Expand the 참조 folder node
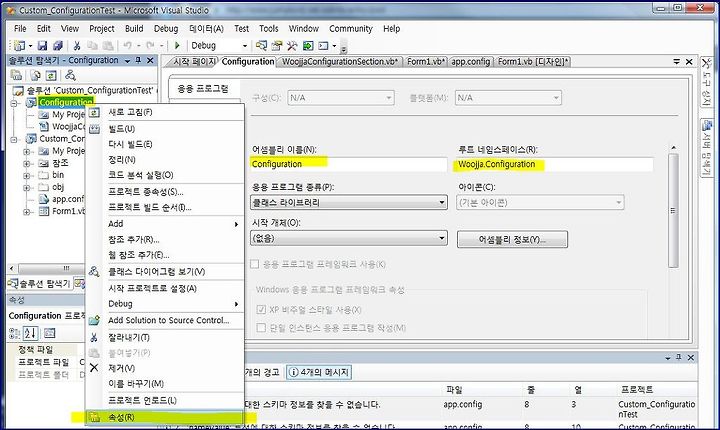This screenshot has width=720, height=430. point(27,163)
